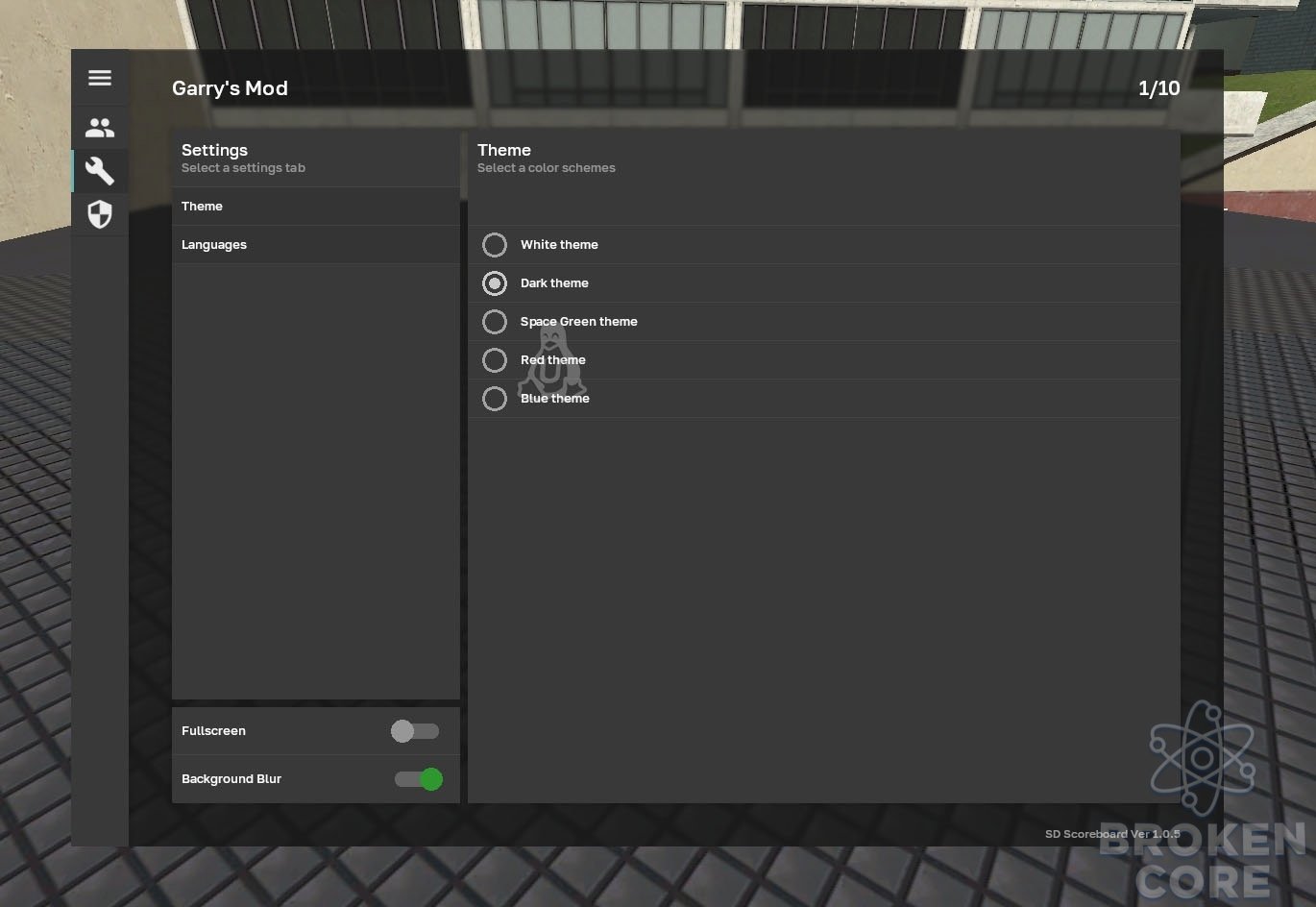Click the Settings panel heading

tap(214, 150)
